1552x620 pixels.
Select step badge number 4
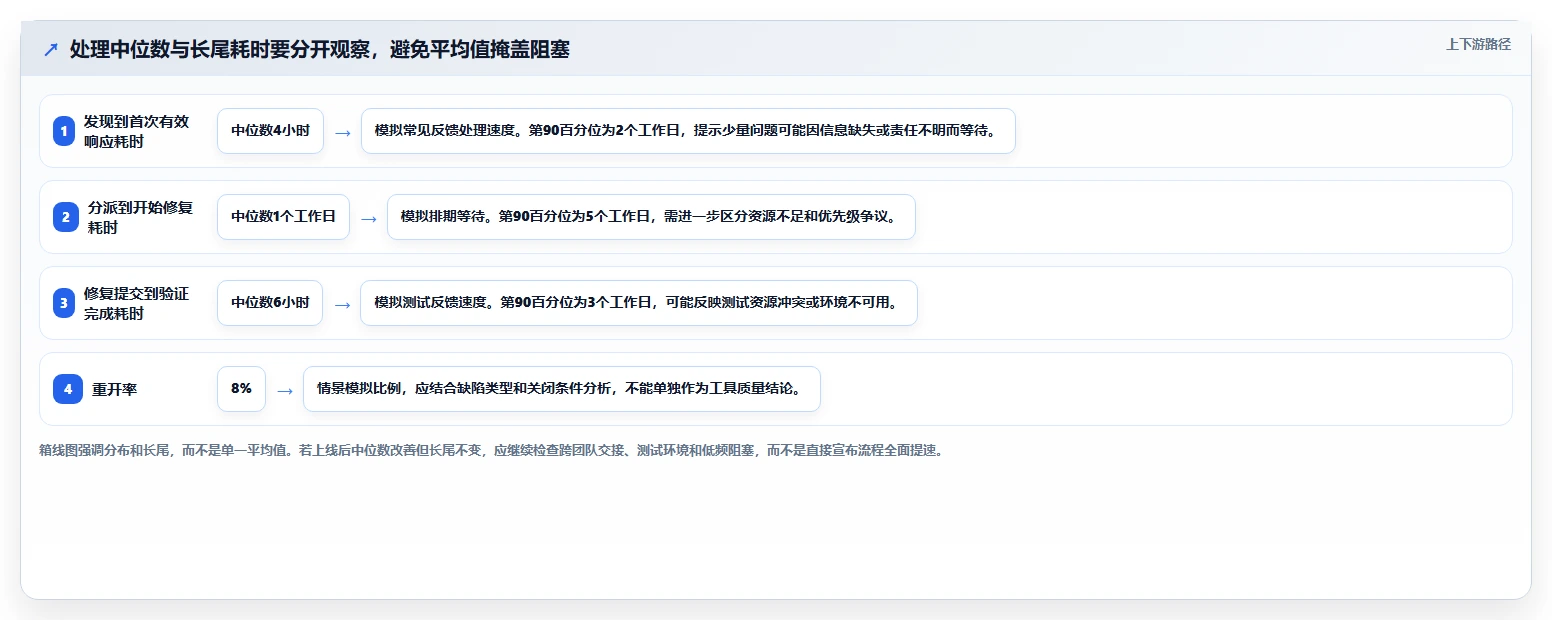coord(68,389)
